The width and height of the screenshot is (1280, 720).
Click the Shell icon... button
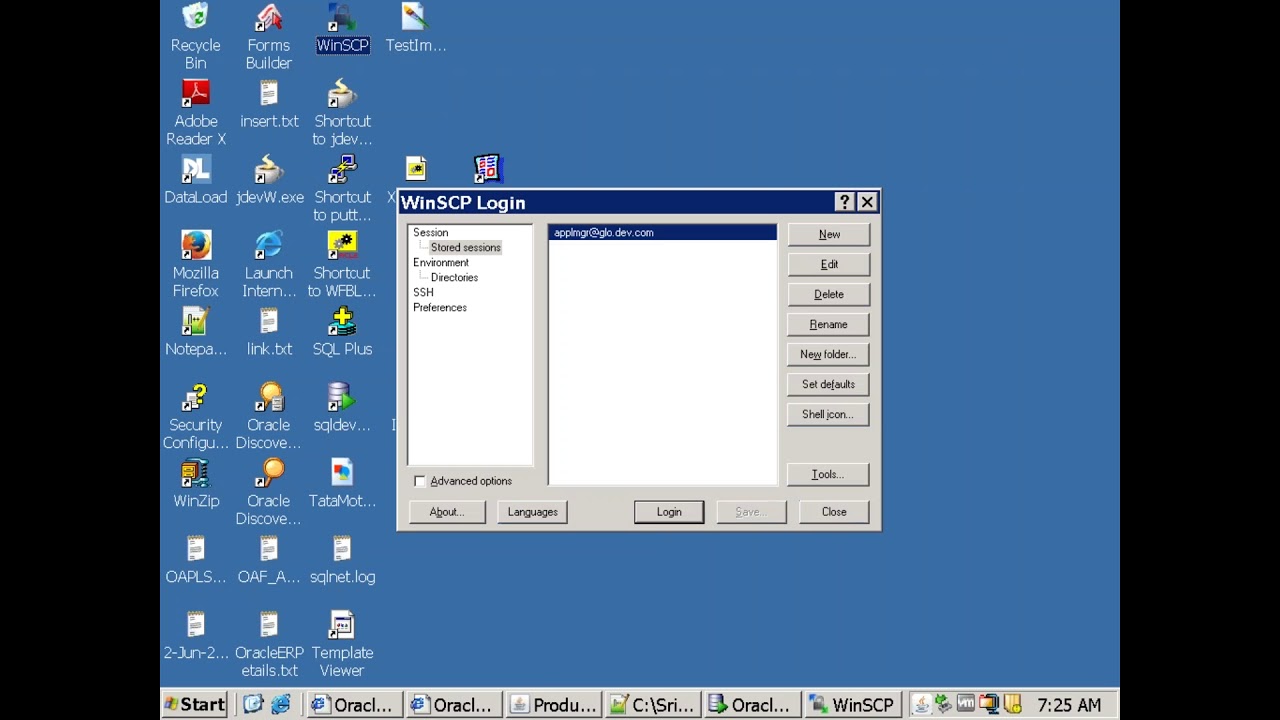click(x=829, y=414)
